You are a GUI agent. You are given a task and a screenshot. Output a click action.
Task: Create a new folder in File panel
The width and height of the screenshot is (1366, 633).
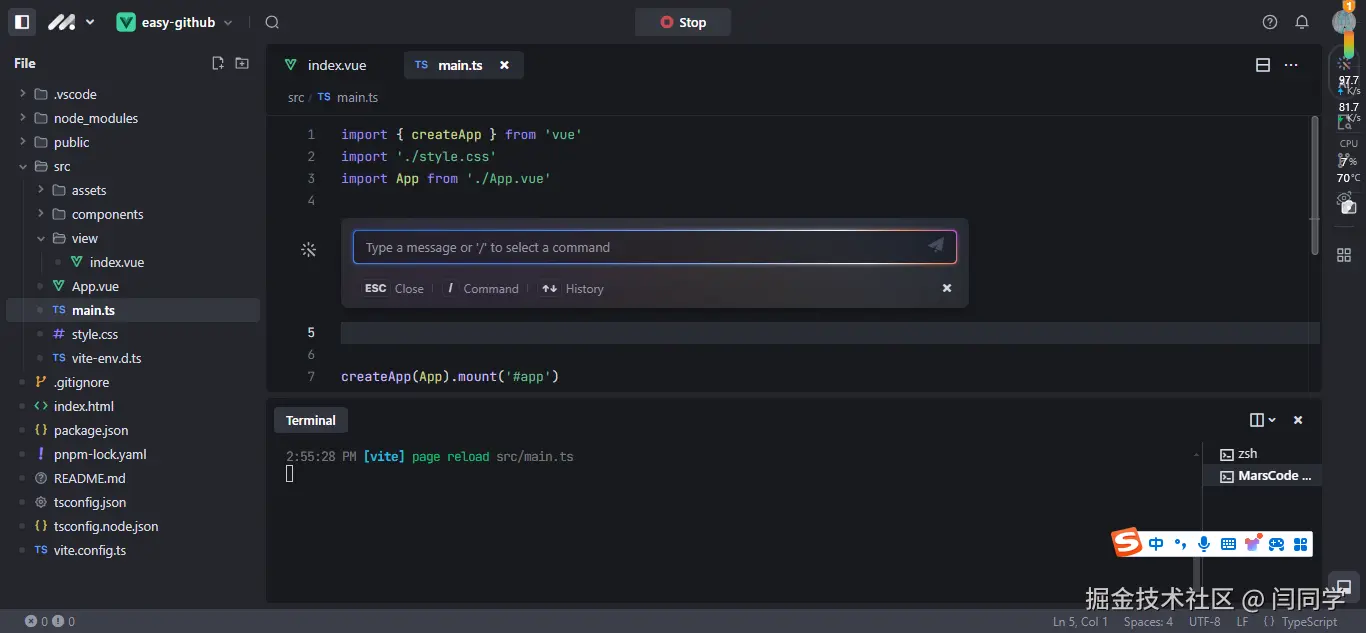pos(242,63)
